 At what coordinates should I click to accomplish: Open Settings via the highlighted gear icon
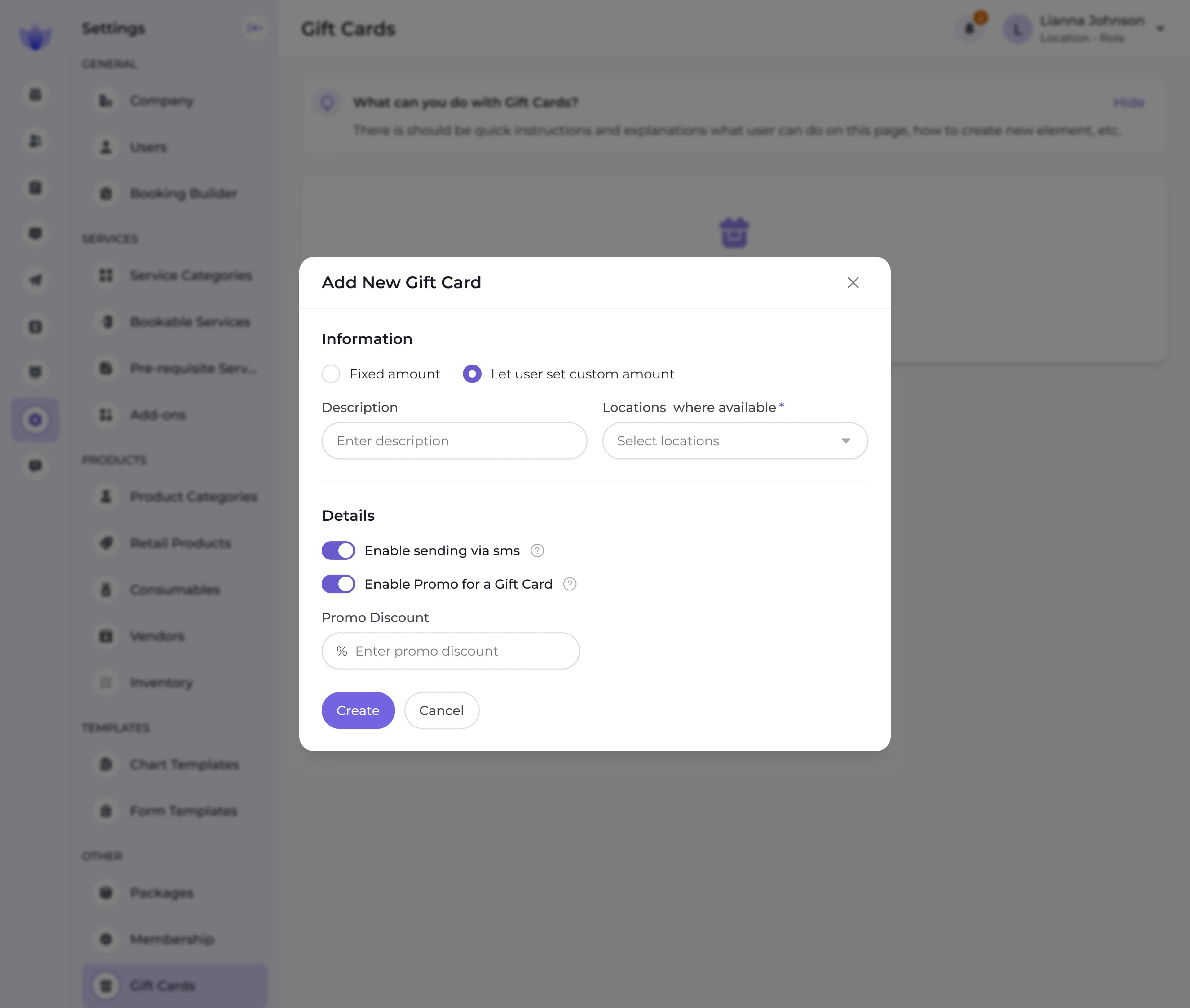[x=35, y=420]
